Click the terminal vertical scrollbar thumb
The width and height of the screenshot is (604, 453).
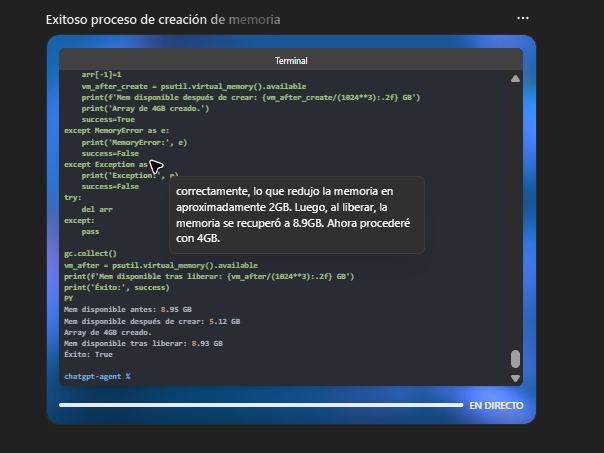pos(516,359)
